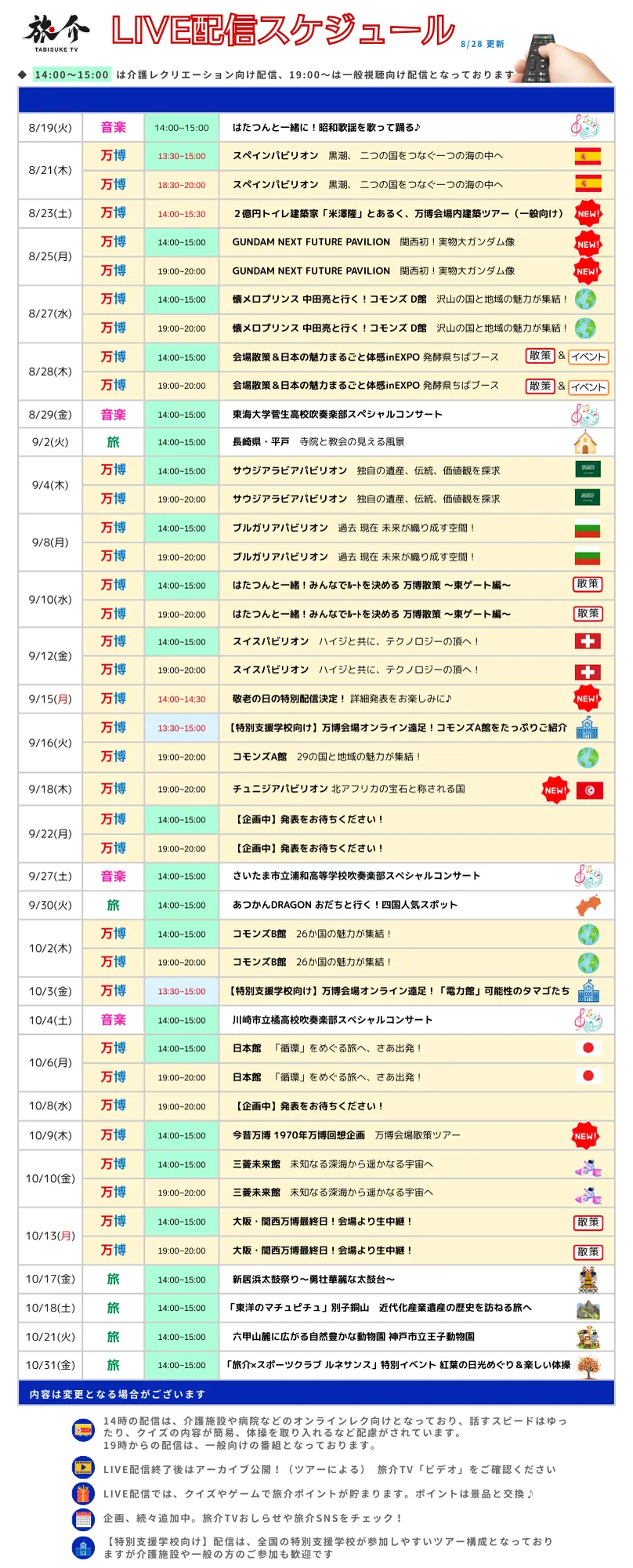Click the '8/19(火)' date cell
This screenshot has height=1568, width=633.
[x=50, y=128]
